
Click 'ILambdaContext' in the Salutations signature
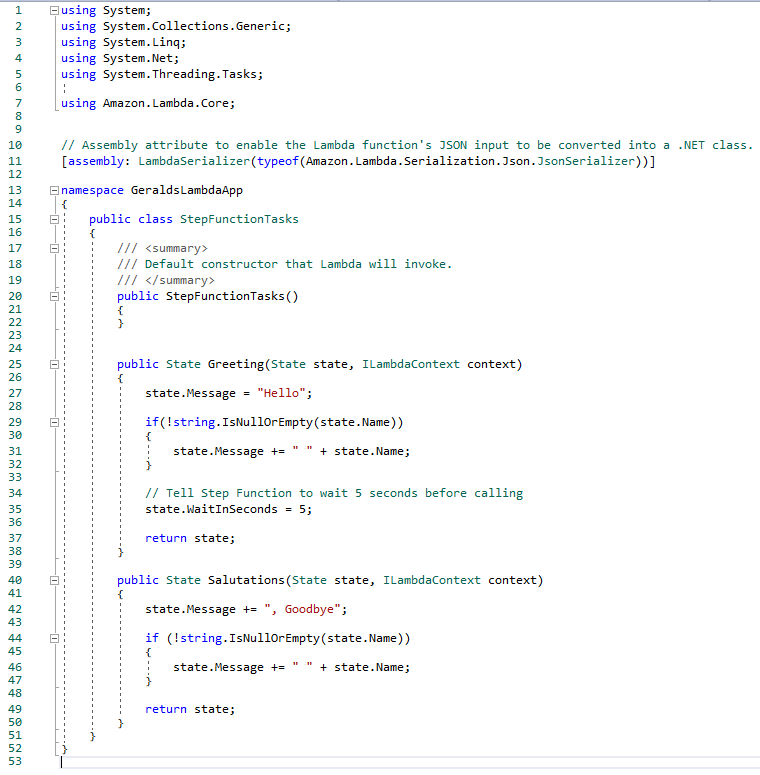point(431,580)
